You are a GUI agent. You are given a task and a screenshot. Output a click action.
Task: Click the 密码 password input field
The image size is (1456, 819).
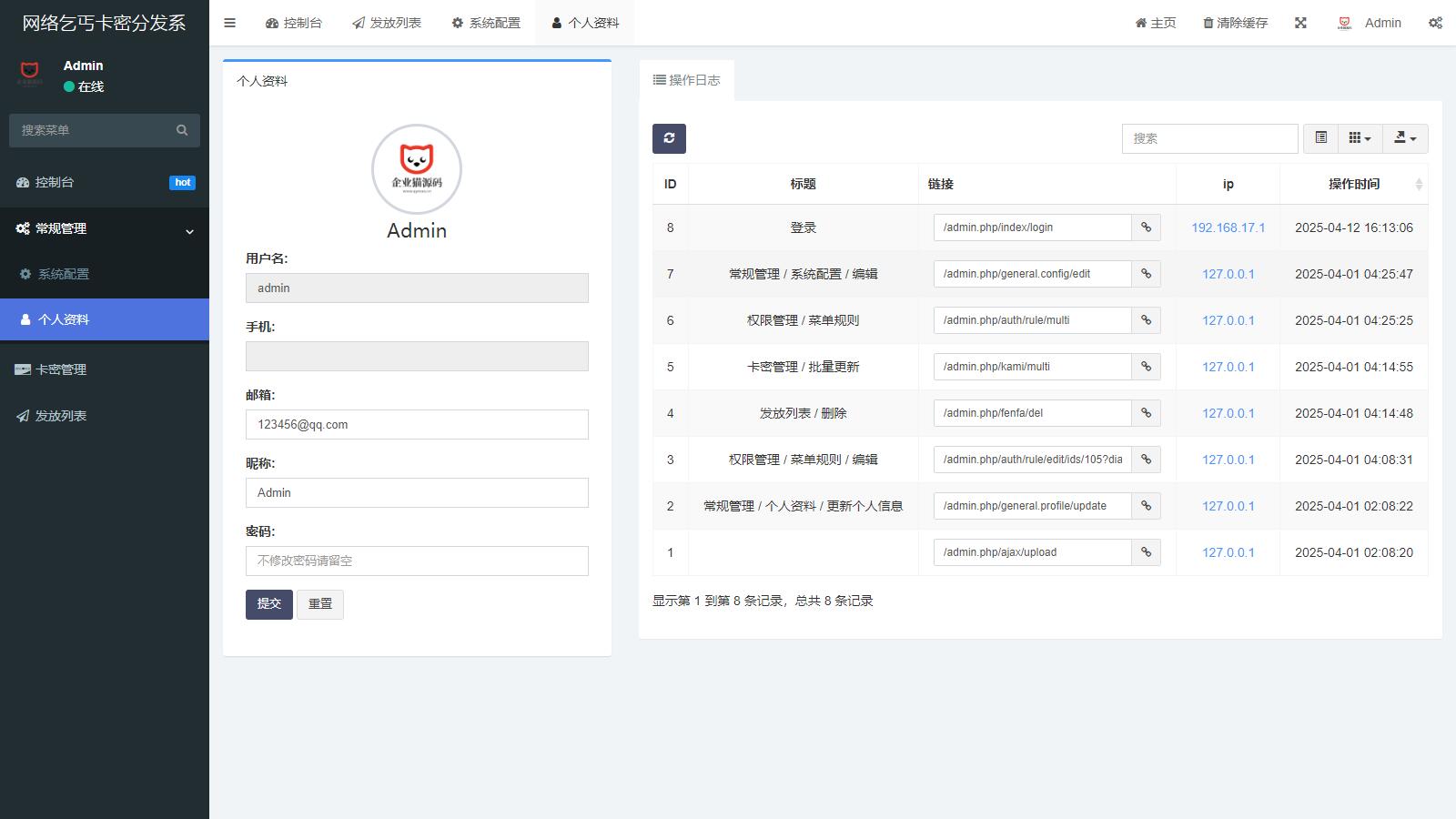[417, 561]
